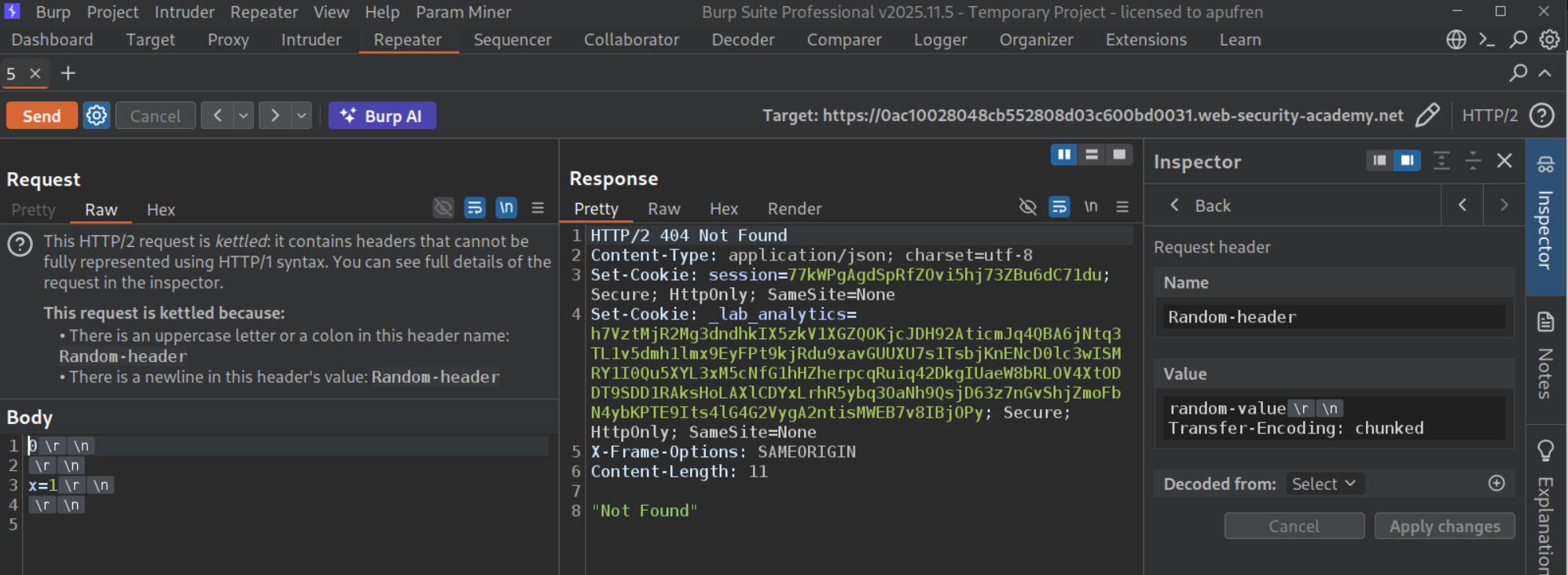Click the Burp AI button

click(382, 116)
